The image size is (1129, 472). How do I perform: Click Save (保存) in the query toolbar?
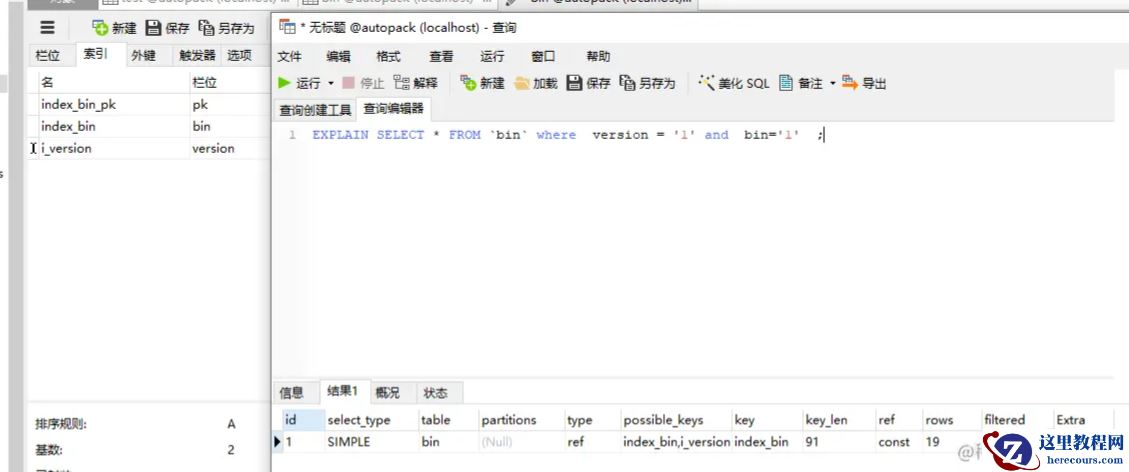[588, 83]
